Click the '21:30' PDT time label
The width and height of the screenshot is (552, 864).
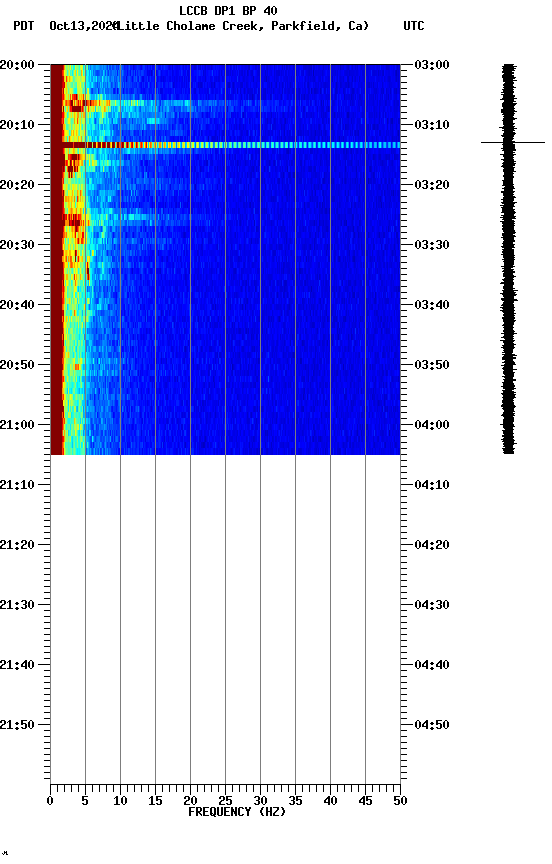click(17, 605)
